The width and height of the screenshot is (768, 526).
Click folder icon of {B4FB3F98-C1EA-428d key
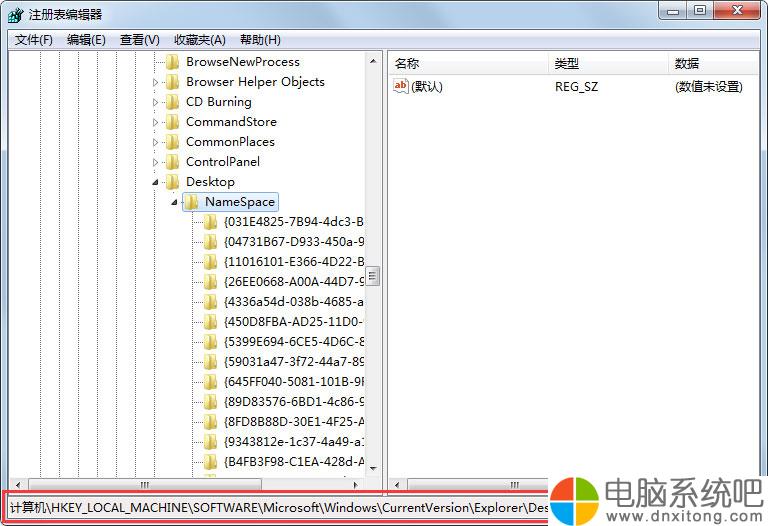(211, 462)
